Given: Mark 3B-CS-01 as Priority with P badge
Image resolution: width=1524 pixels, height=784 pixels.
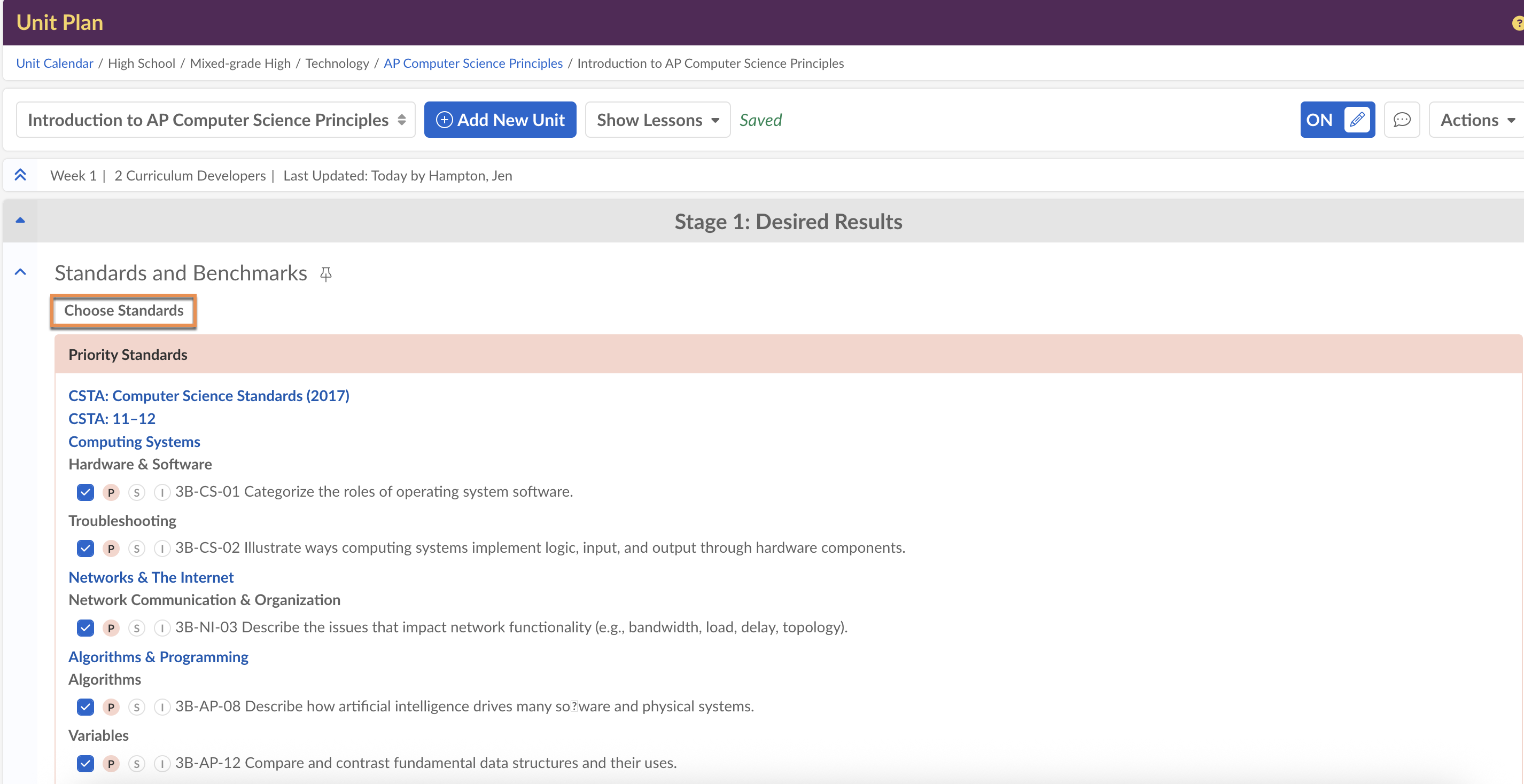Looking at the screenshot, I should (111, 492).
